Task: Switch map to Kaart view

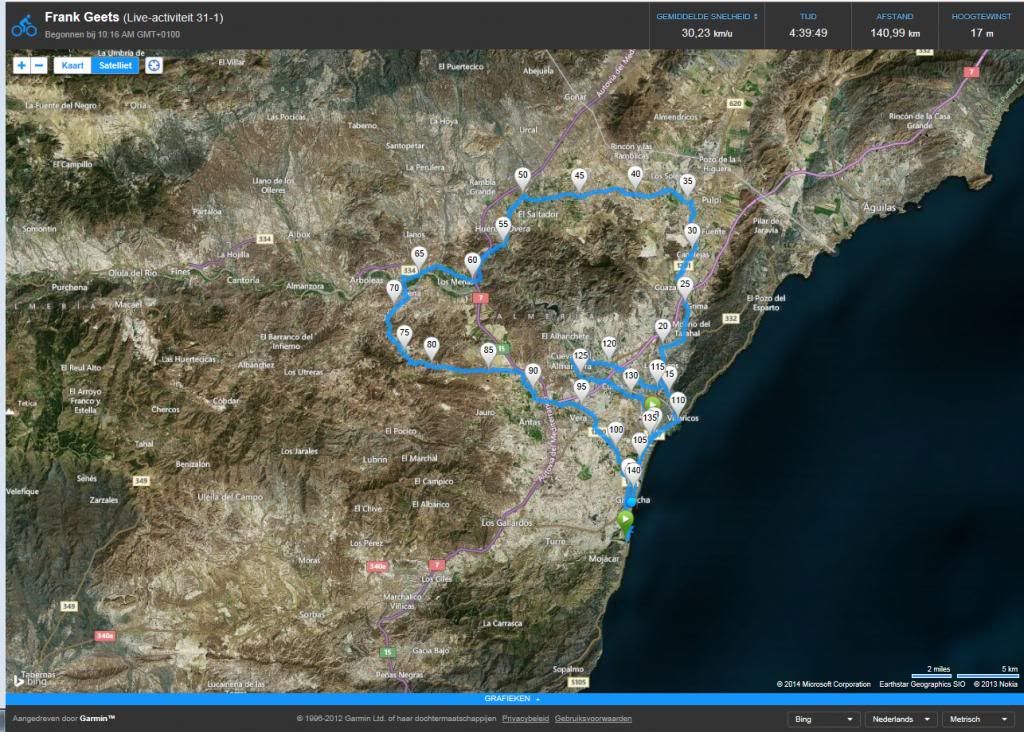Action: click(x=72, y=65)
